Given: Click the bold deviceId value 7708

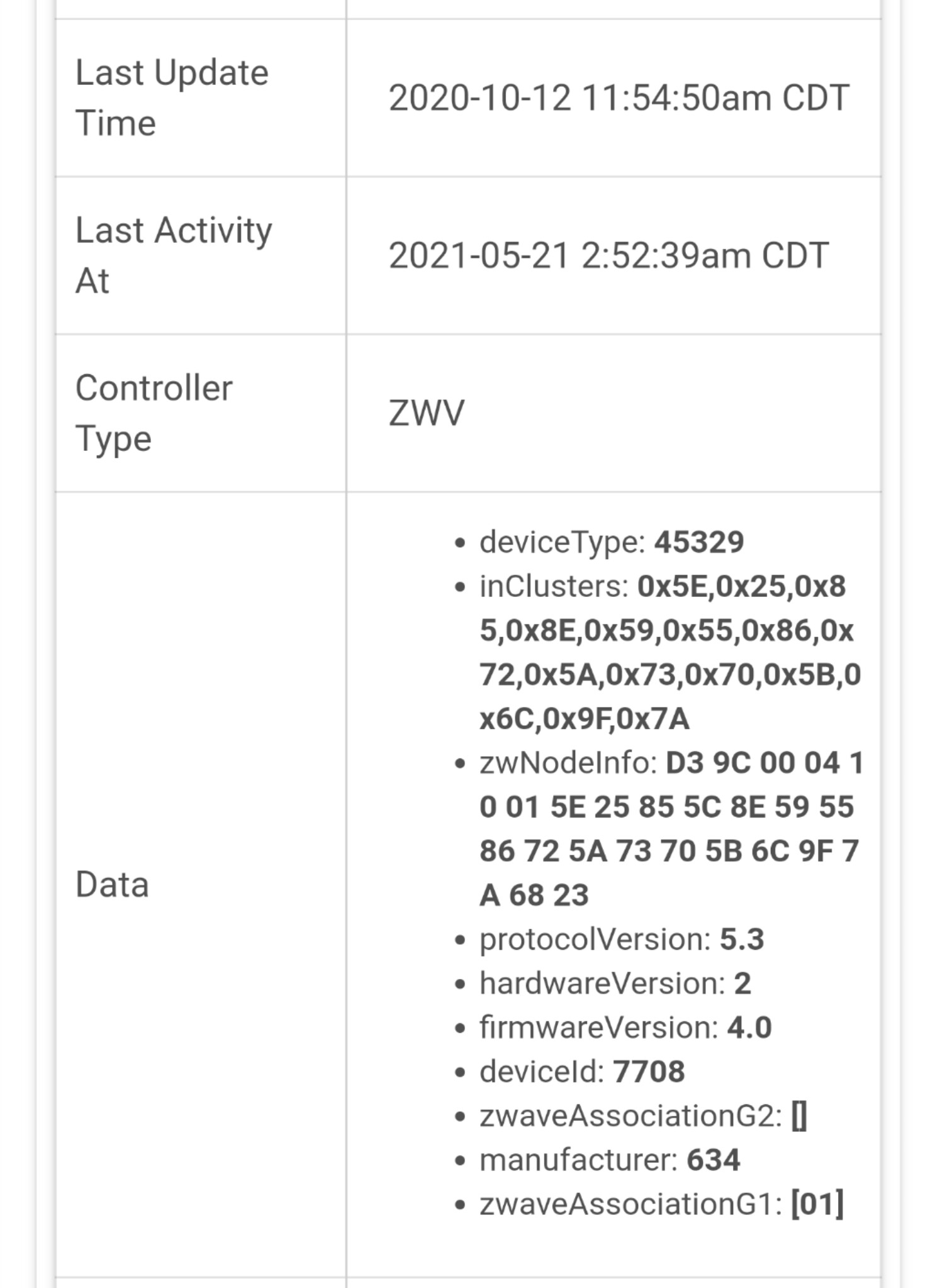Looking at the screenshot, I should pos(649,1072).
